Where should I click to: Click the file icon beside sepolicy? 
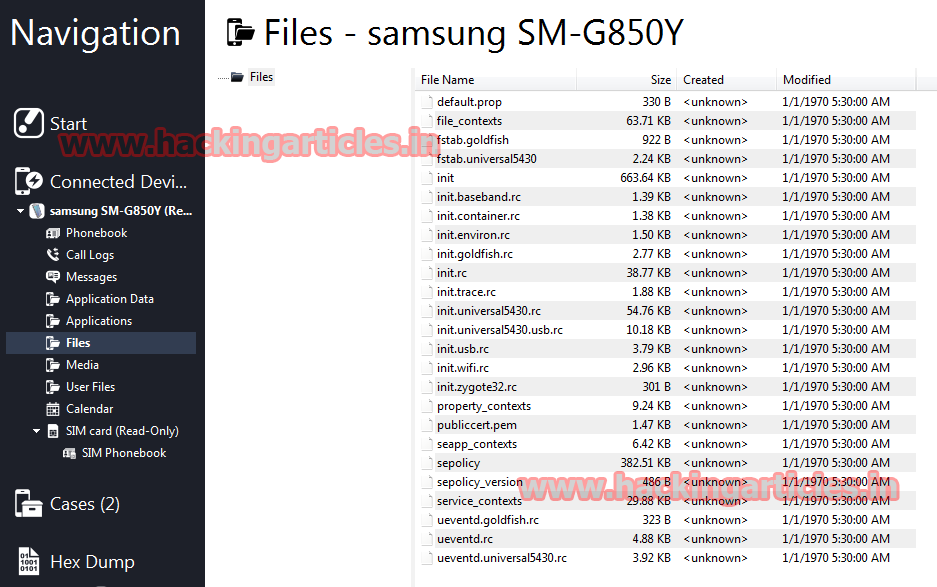(427, 463)
